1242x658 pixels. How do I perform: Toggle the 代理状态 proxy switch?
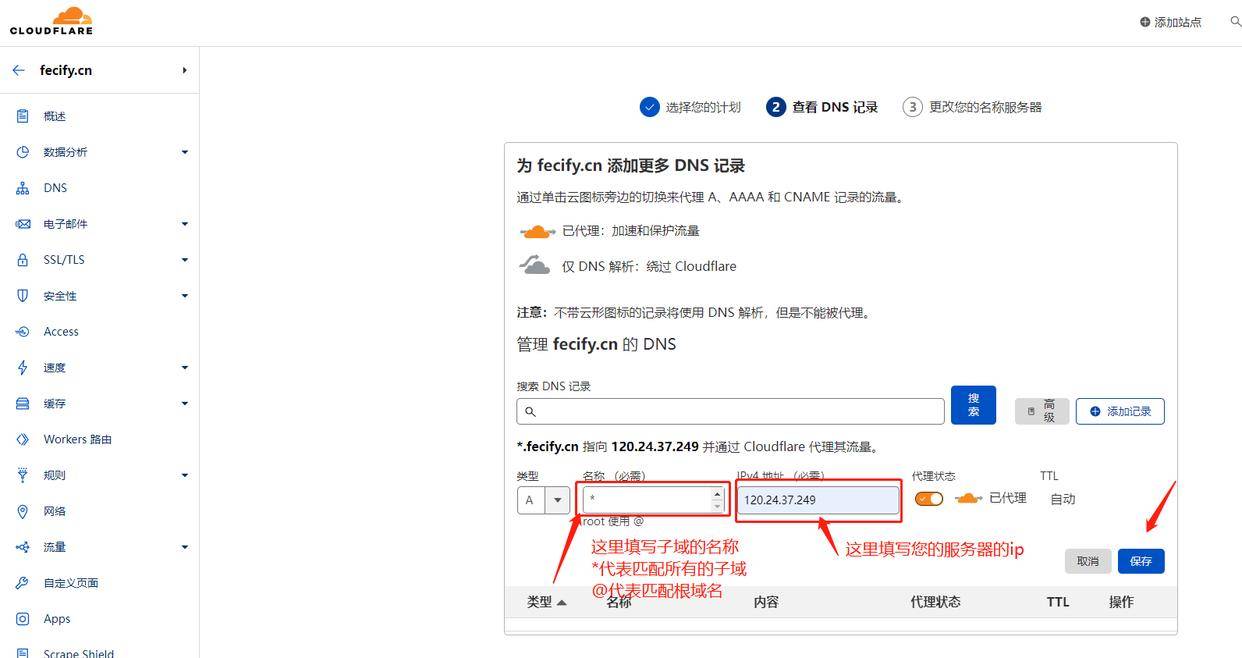(x=929, y=498)
